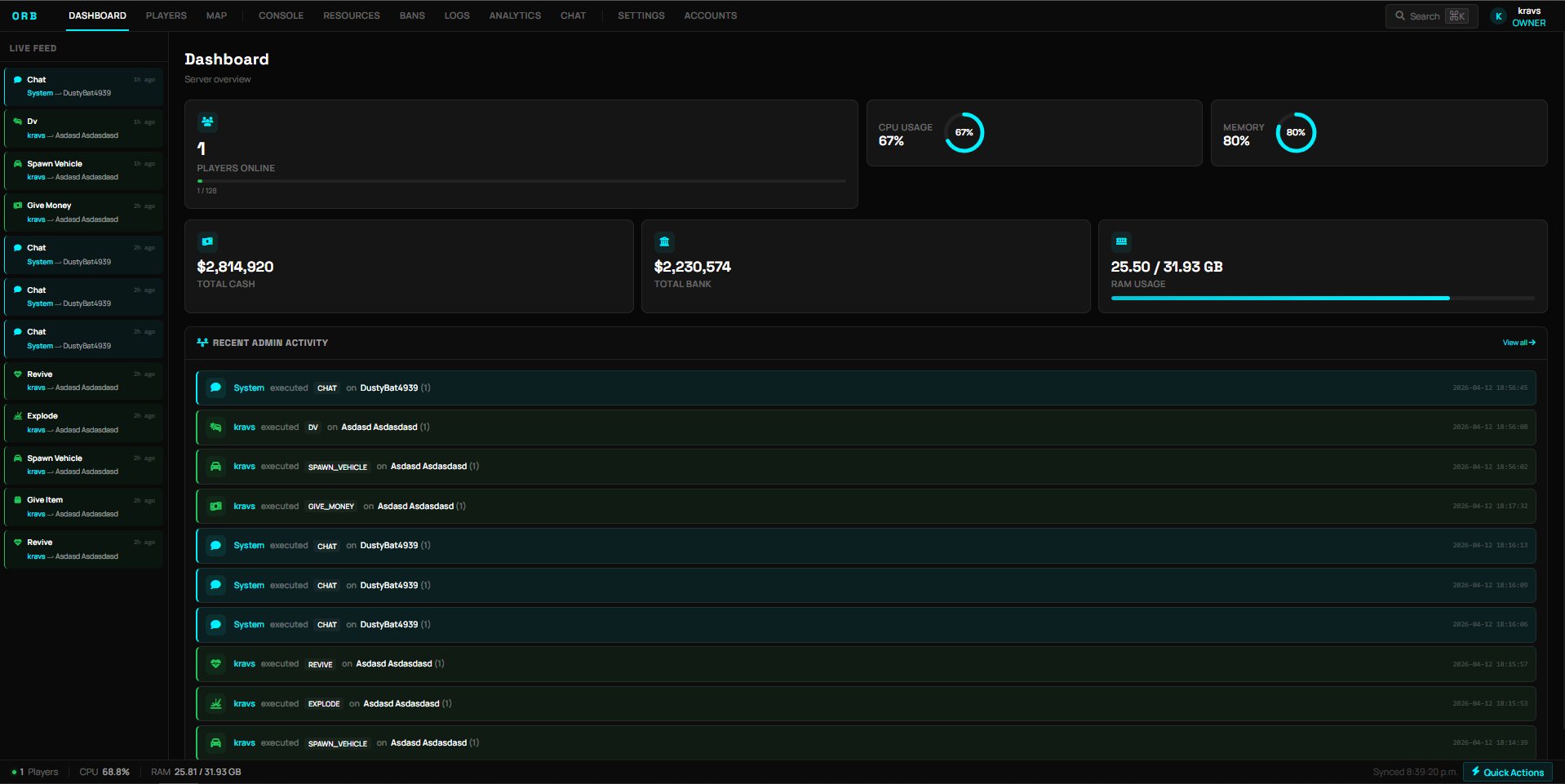Click the memory chip icon above RAM Usage

[x=1121, y=241]
